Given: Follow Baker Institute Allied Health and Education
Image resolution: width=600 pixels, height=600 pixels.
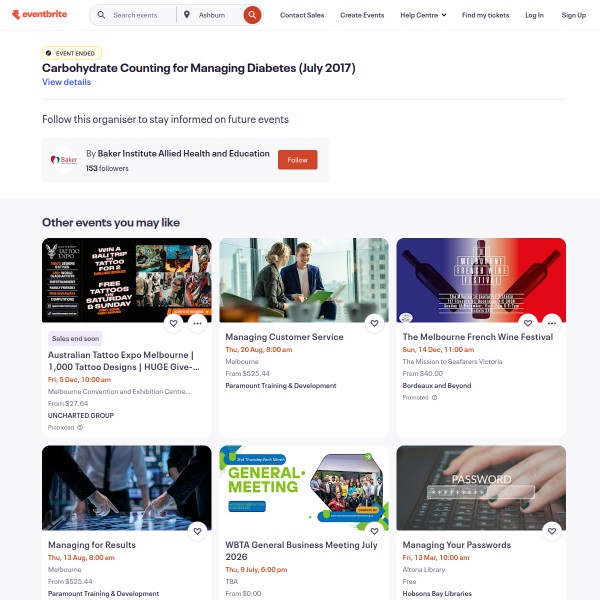Looking at the screenshot, I should point(297,160).
